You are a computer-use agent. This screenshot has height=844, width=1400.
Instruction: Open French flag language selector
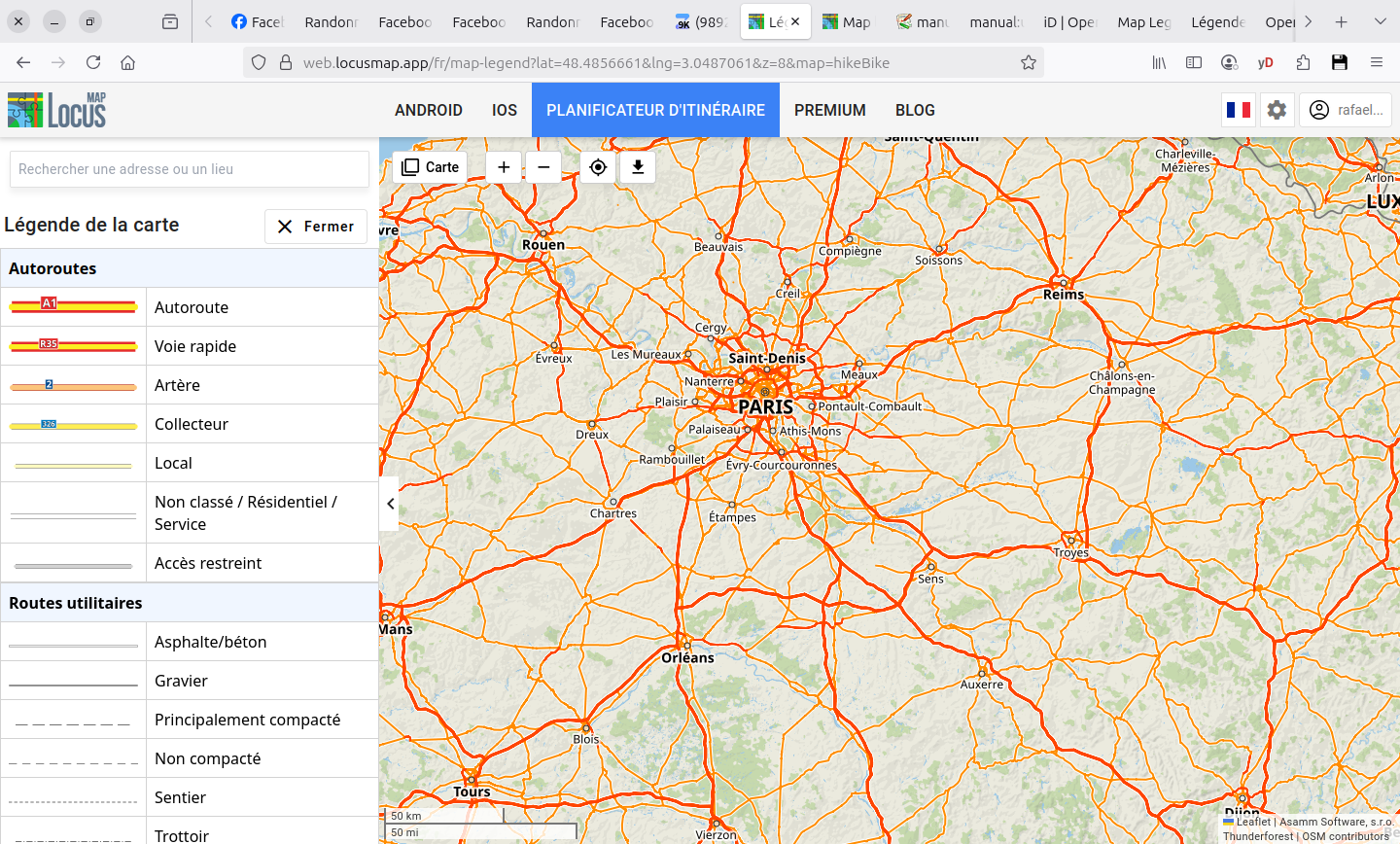1239,110
